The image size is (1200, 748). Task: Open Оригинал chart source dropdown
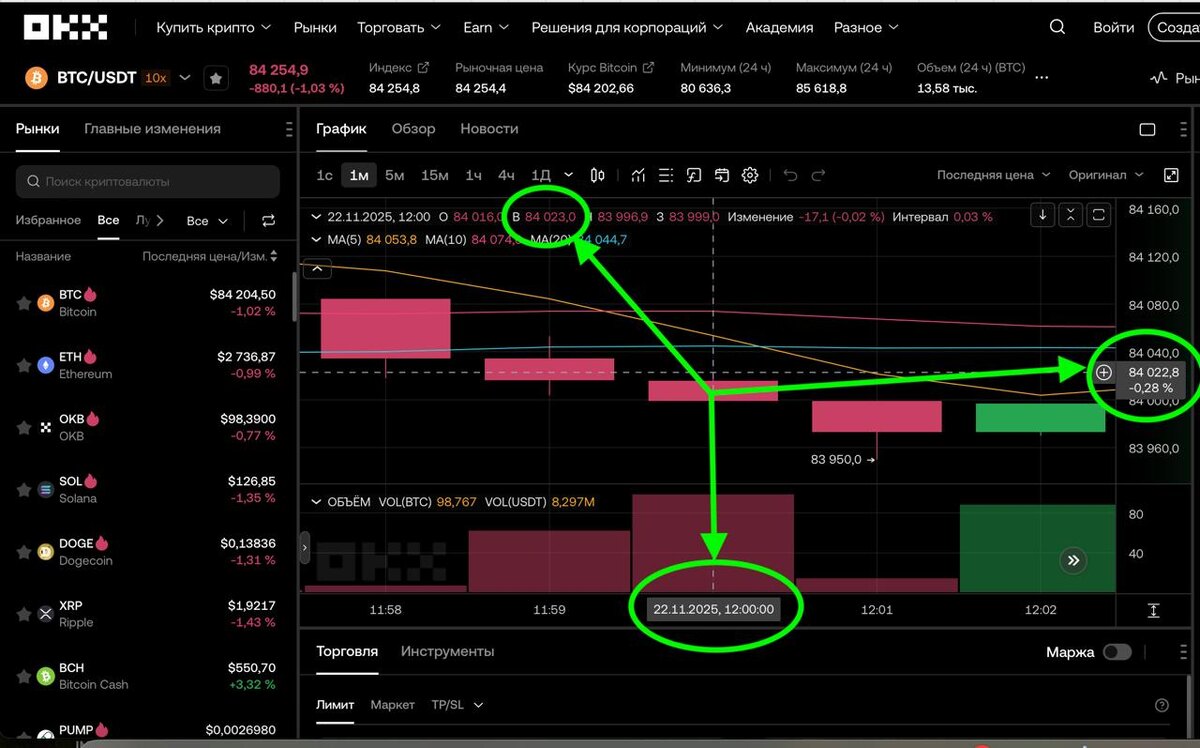click(x=1105, y=175)
